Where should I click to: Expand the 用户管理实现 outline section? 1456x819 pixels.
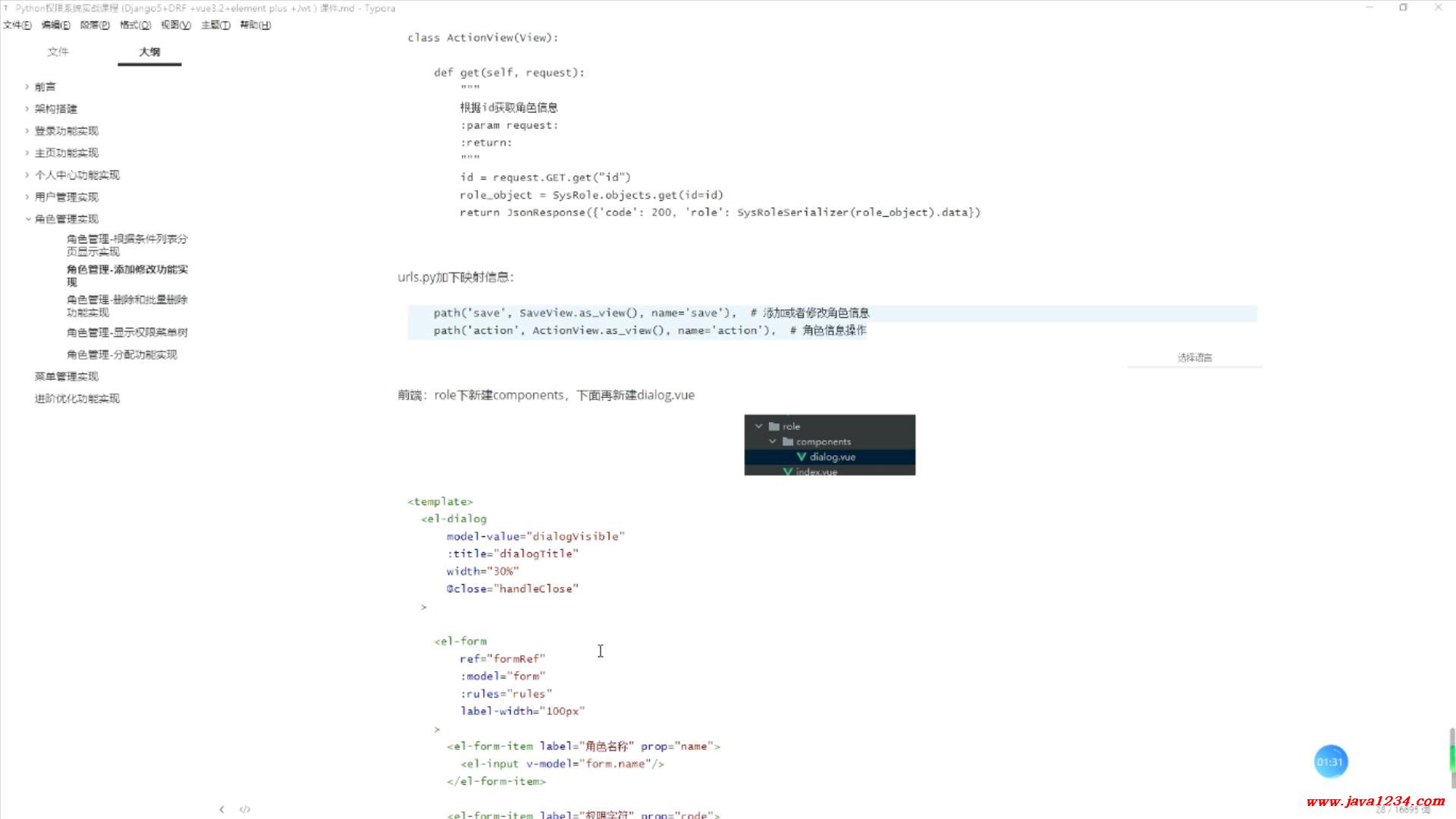click(27, 197)
